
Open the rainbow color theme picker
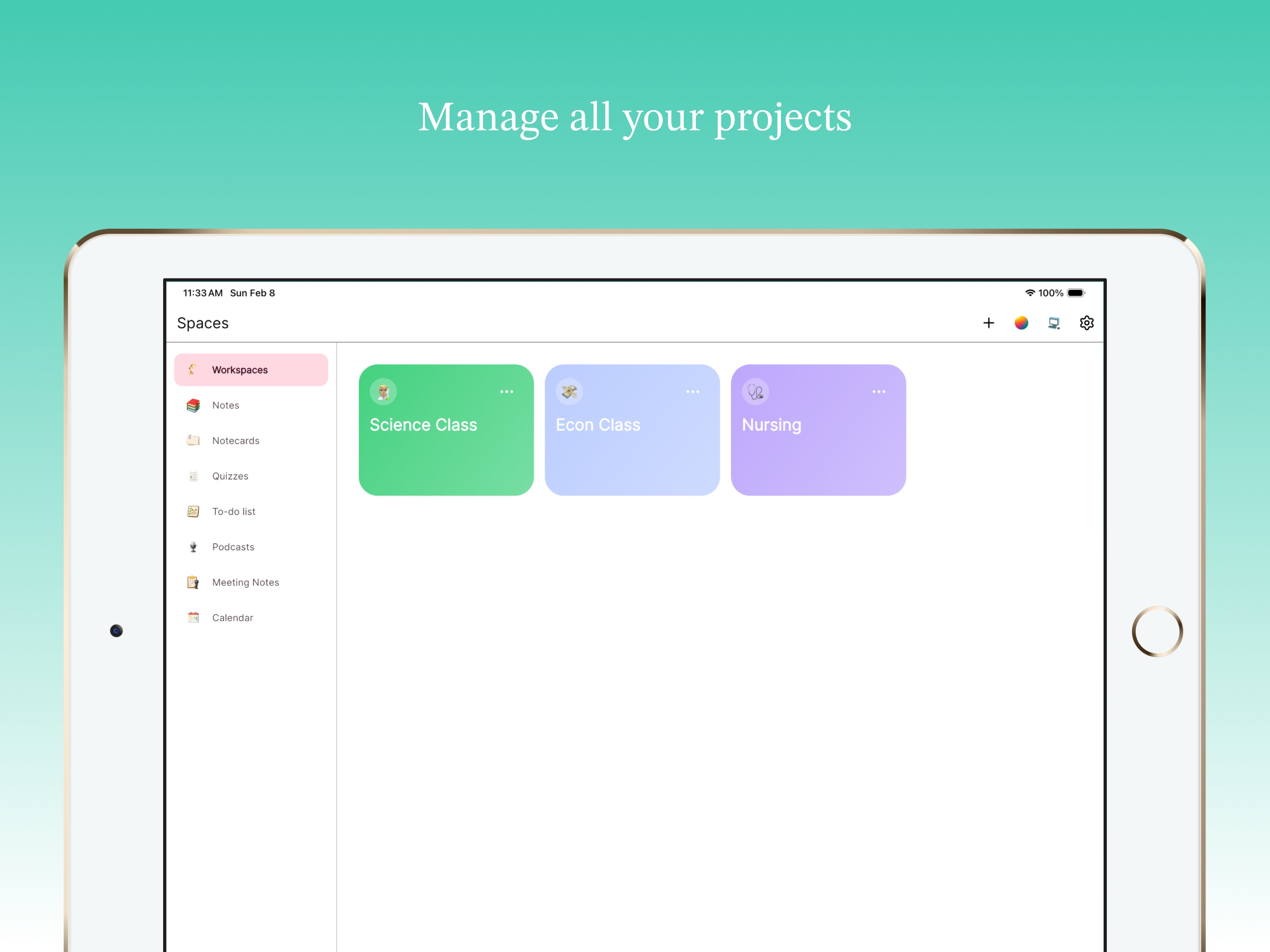[1021, 323]
